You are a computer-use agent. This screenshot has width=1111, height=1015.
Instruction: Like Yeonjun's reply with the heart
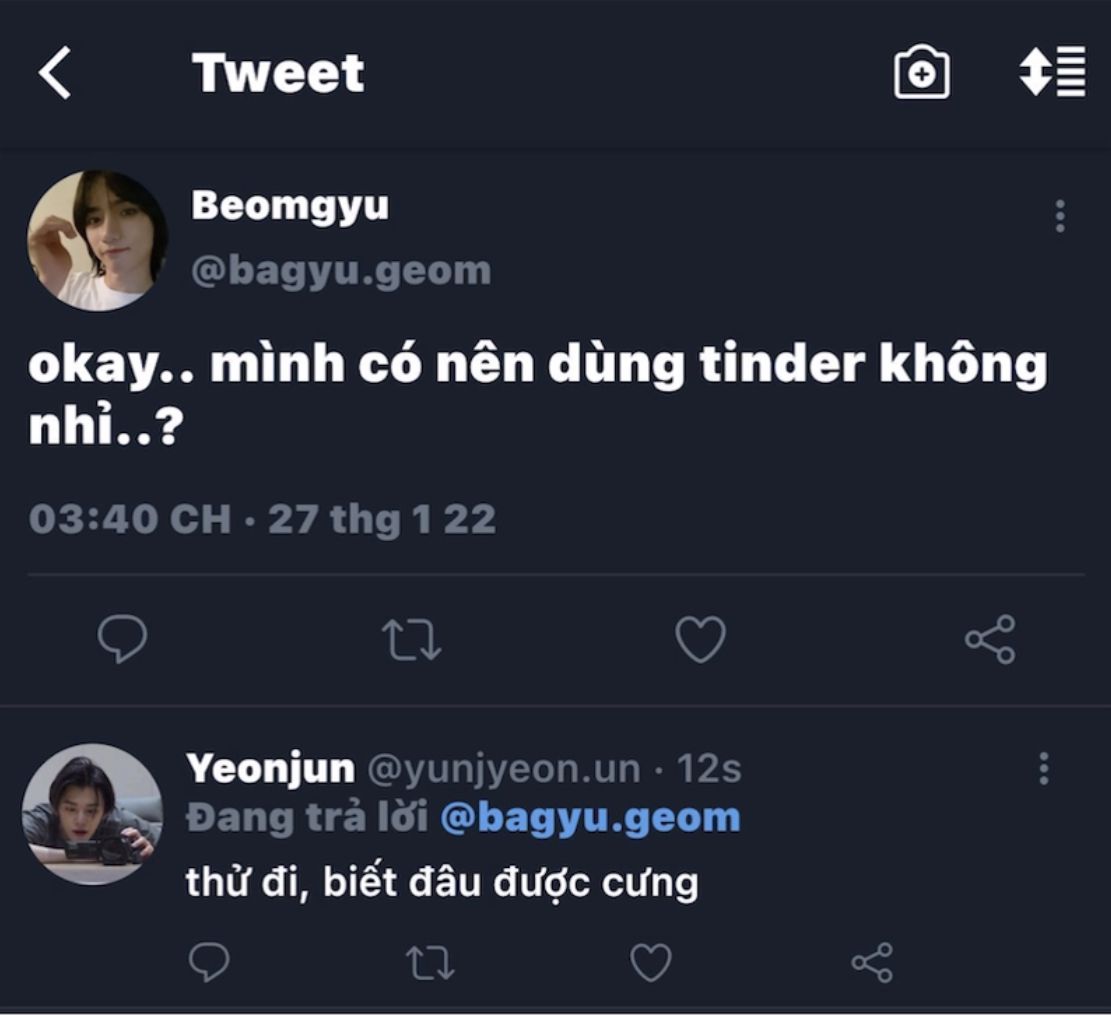(650, 963)
